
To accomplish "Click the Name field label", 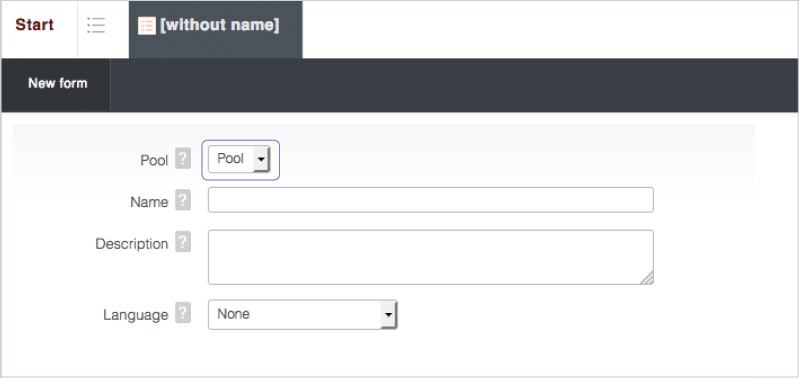I will click(149, 202).
